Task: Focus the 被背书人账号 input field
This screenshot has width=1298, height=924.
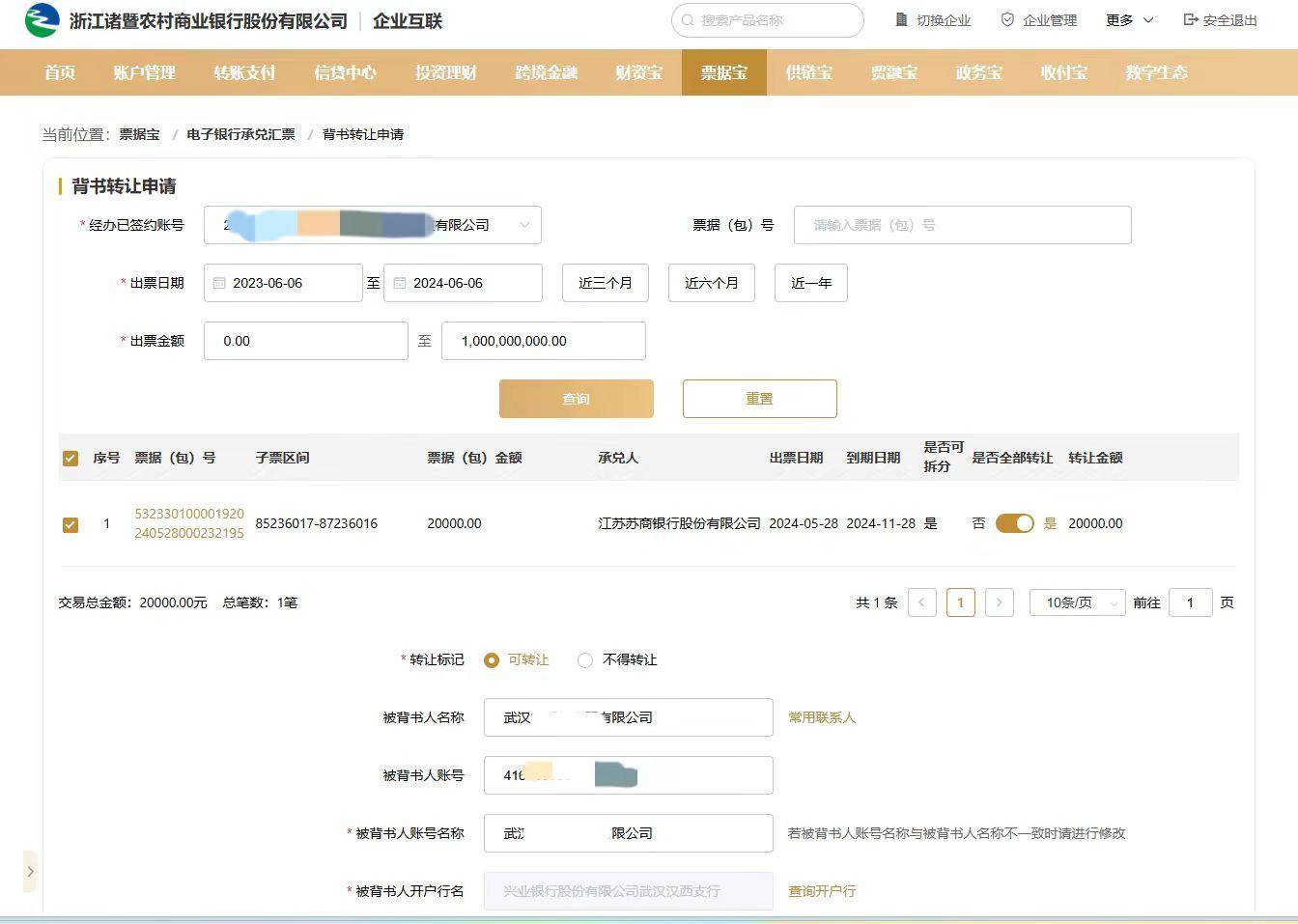Action: (629, 775)
